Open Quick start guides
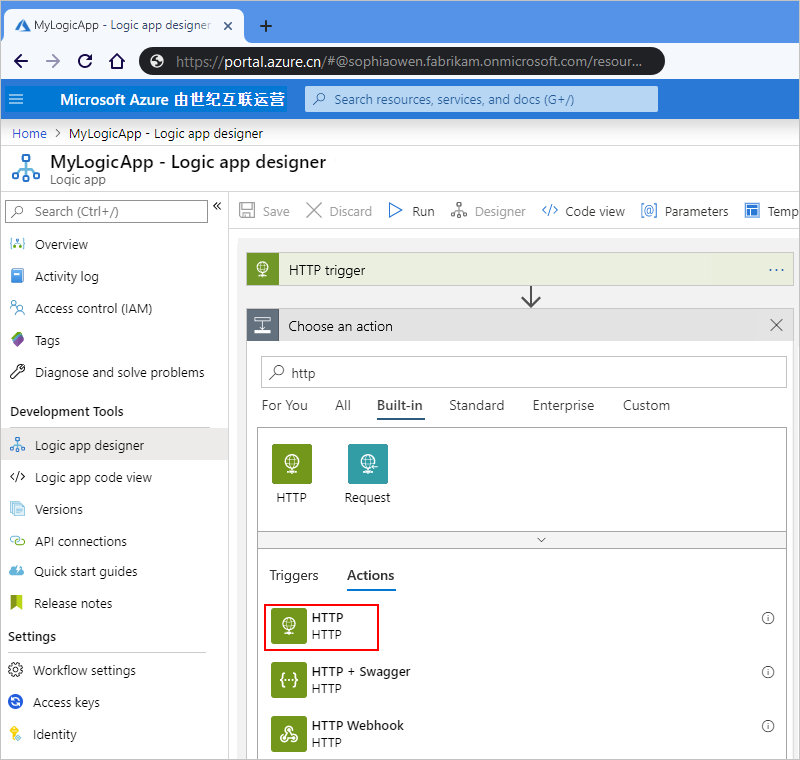The height and width of the screenshot is (760, 800). click(x=86, y=571)
